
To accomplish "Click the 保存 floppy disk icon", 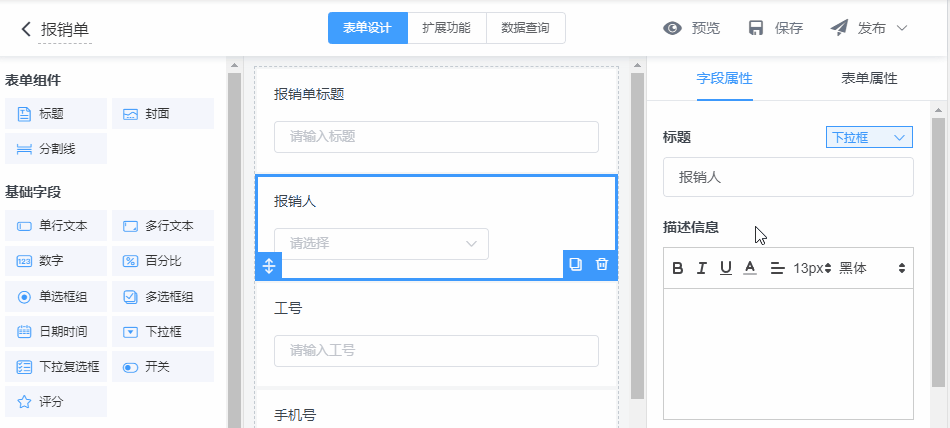I will (756, 28).
